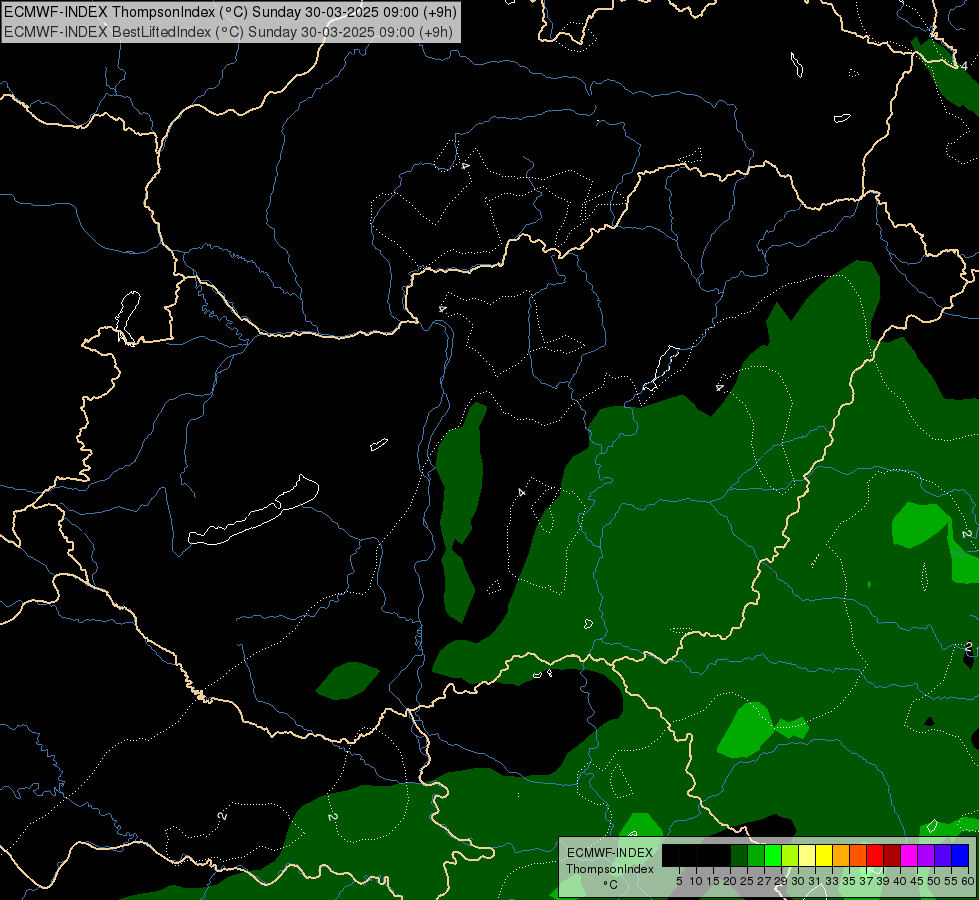Click the legend tick label 33
The width and height of the screenshot is (979, 900).
[832, 881]
